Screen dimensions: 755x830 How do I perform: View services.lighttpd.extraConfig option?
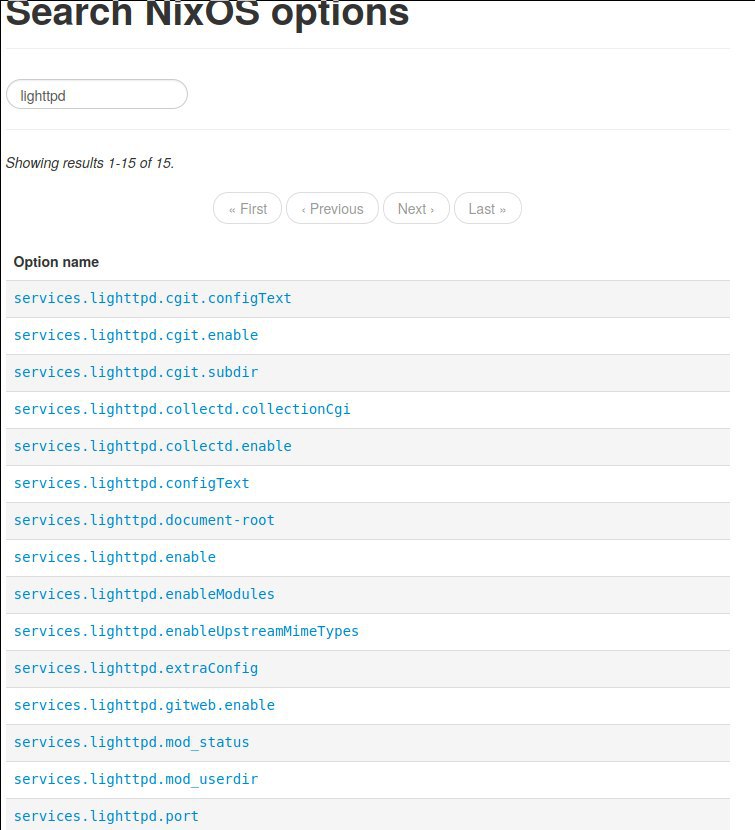(x=136, y=669)
